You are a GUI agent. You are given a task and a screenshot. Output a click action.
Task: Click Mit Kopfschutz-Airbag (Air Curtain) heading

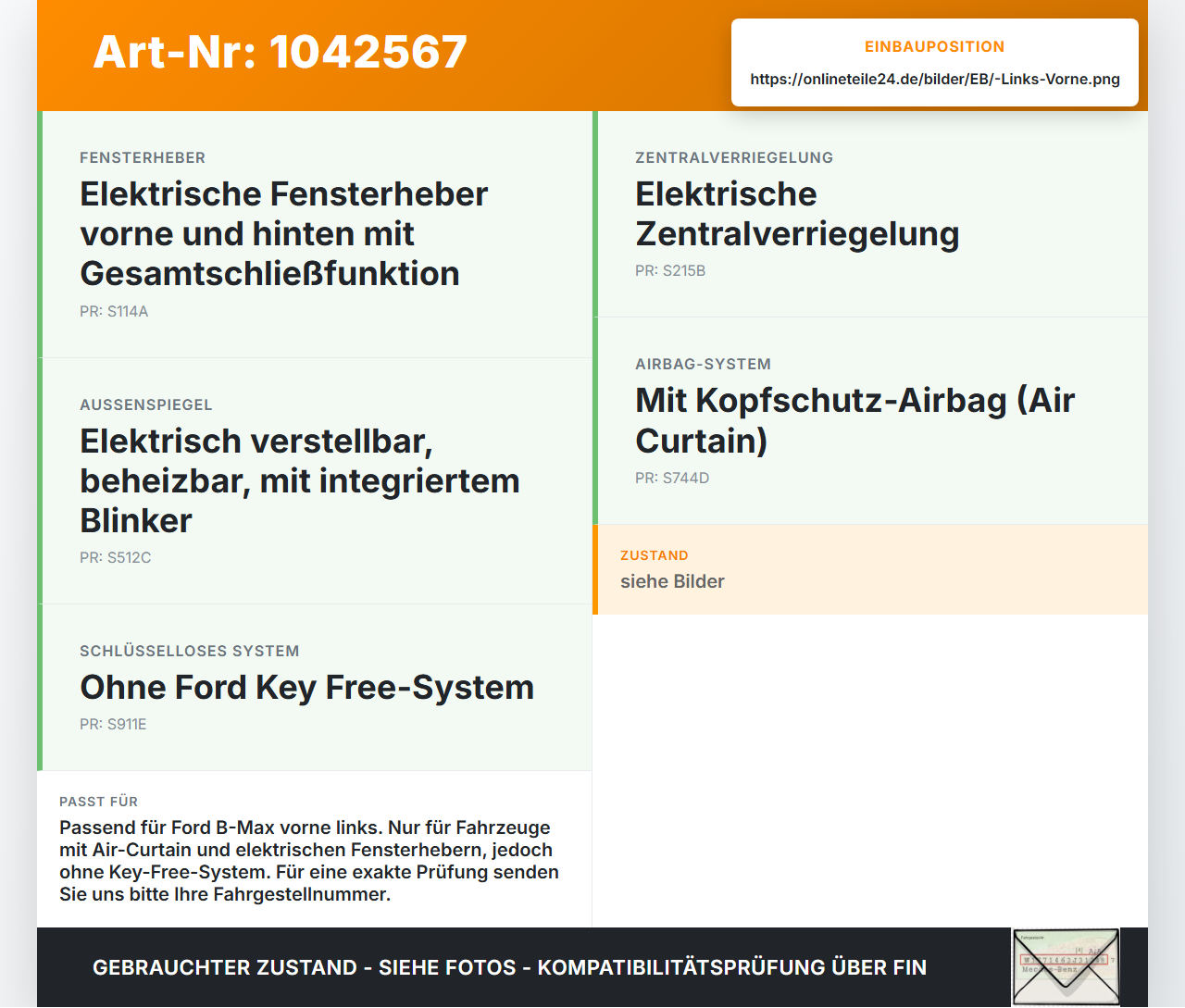855,420
